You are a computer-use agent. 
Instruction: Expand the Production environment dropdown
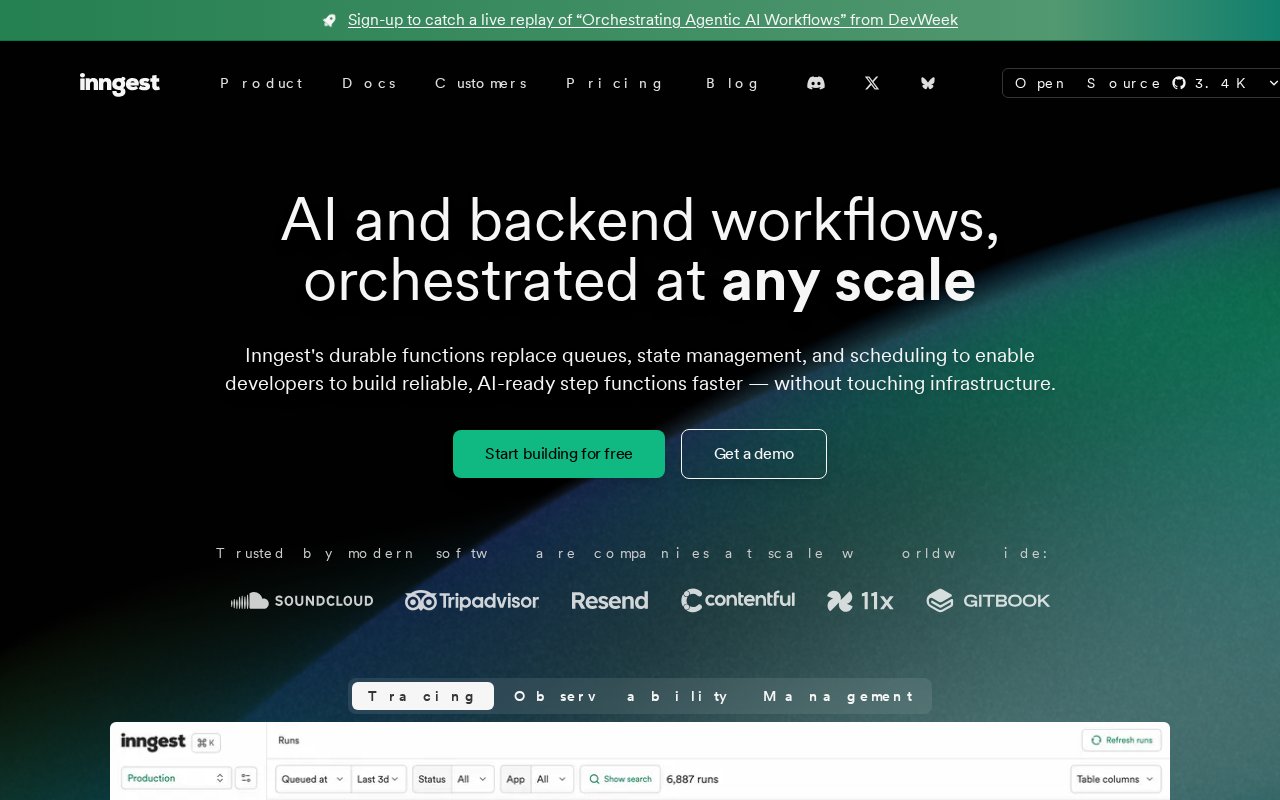tap(176, 778)
